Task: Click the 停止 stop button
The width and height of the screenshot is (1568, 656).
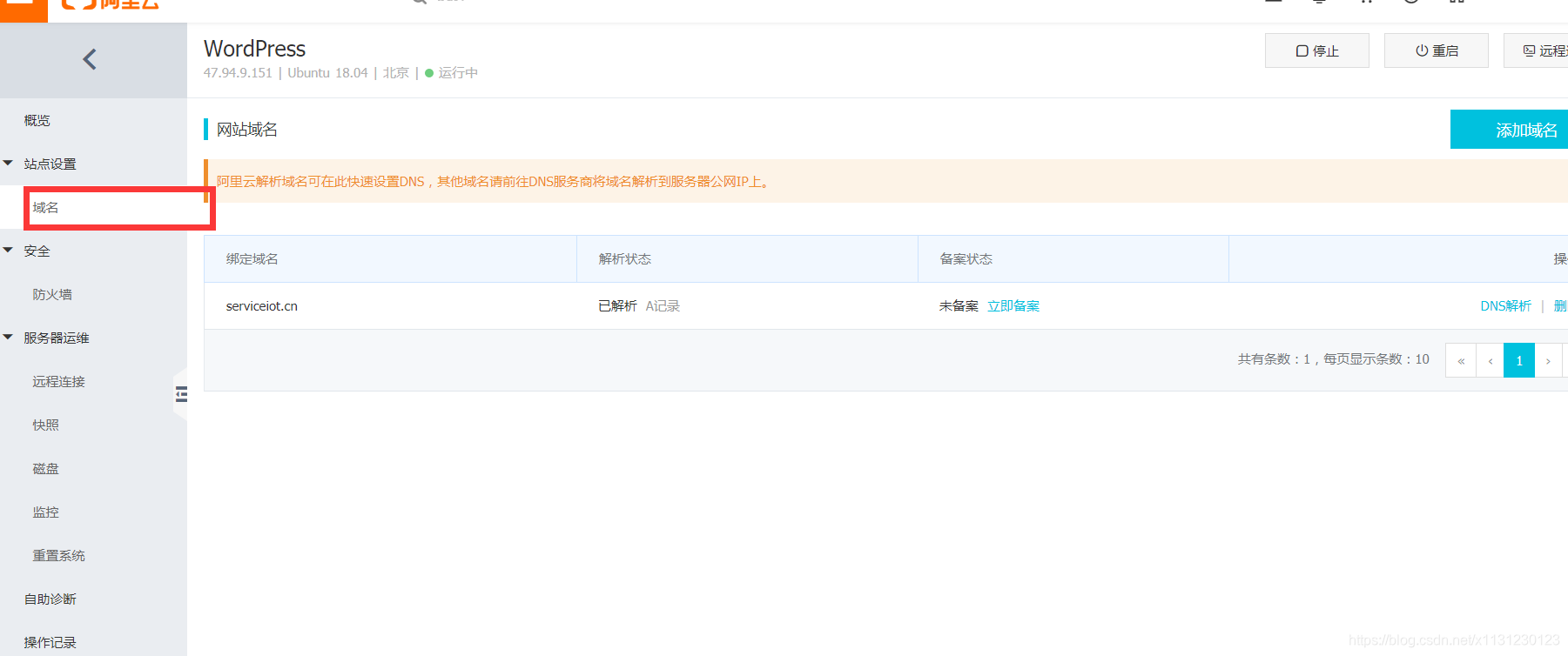Action: (x=1316, y=50)
